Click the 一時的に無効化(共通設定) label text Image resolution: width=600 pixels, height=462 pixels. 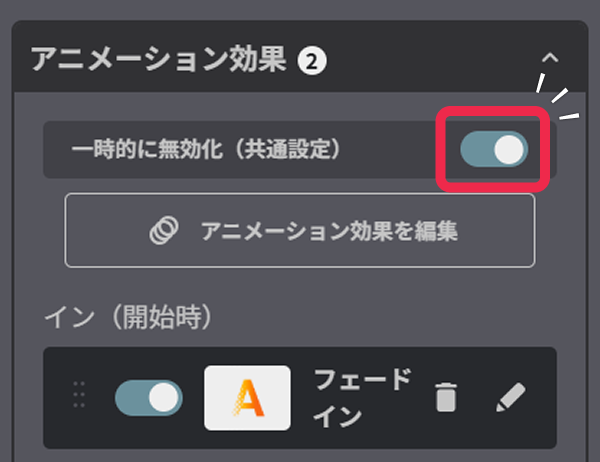(205, 149)
